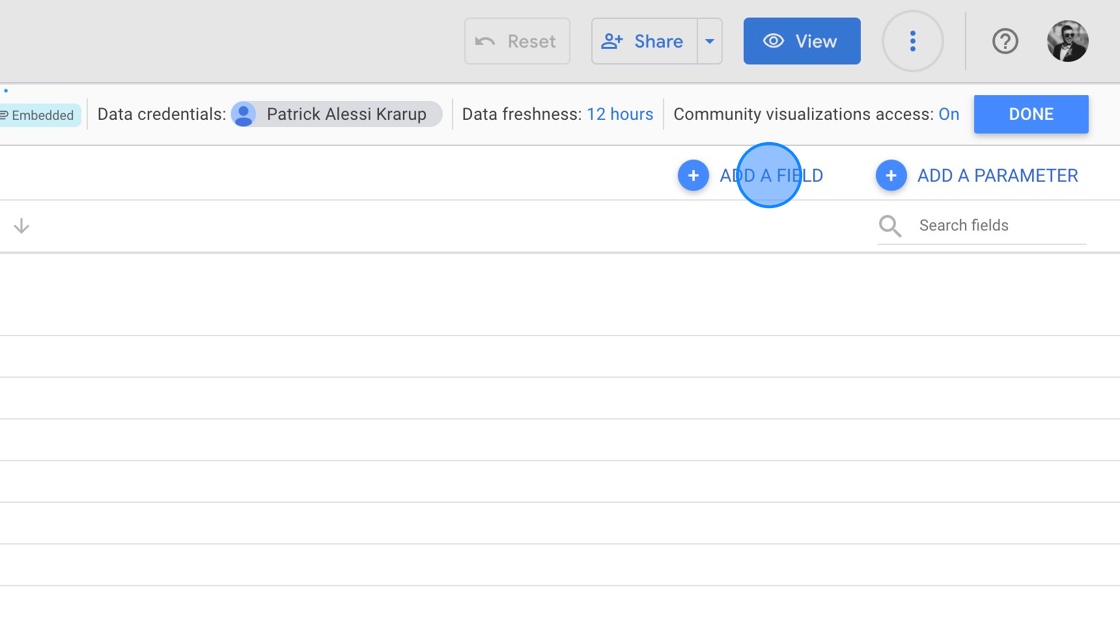Expand the Share dropdown arrow

[x=709, y=41]
